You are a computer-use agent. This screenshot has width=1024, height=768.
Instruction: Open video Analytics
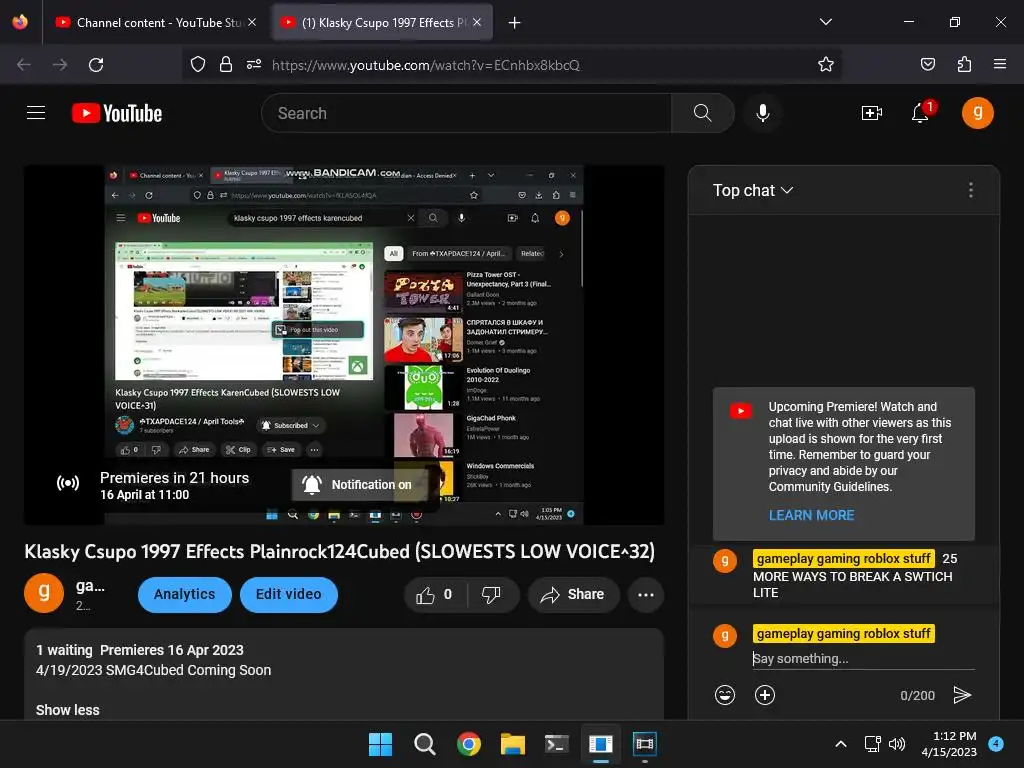[x=185, y=594]
